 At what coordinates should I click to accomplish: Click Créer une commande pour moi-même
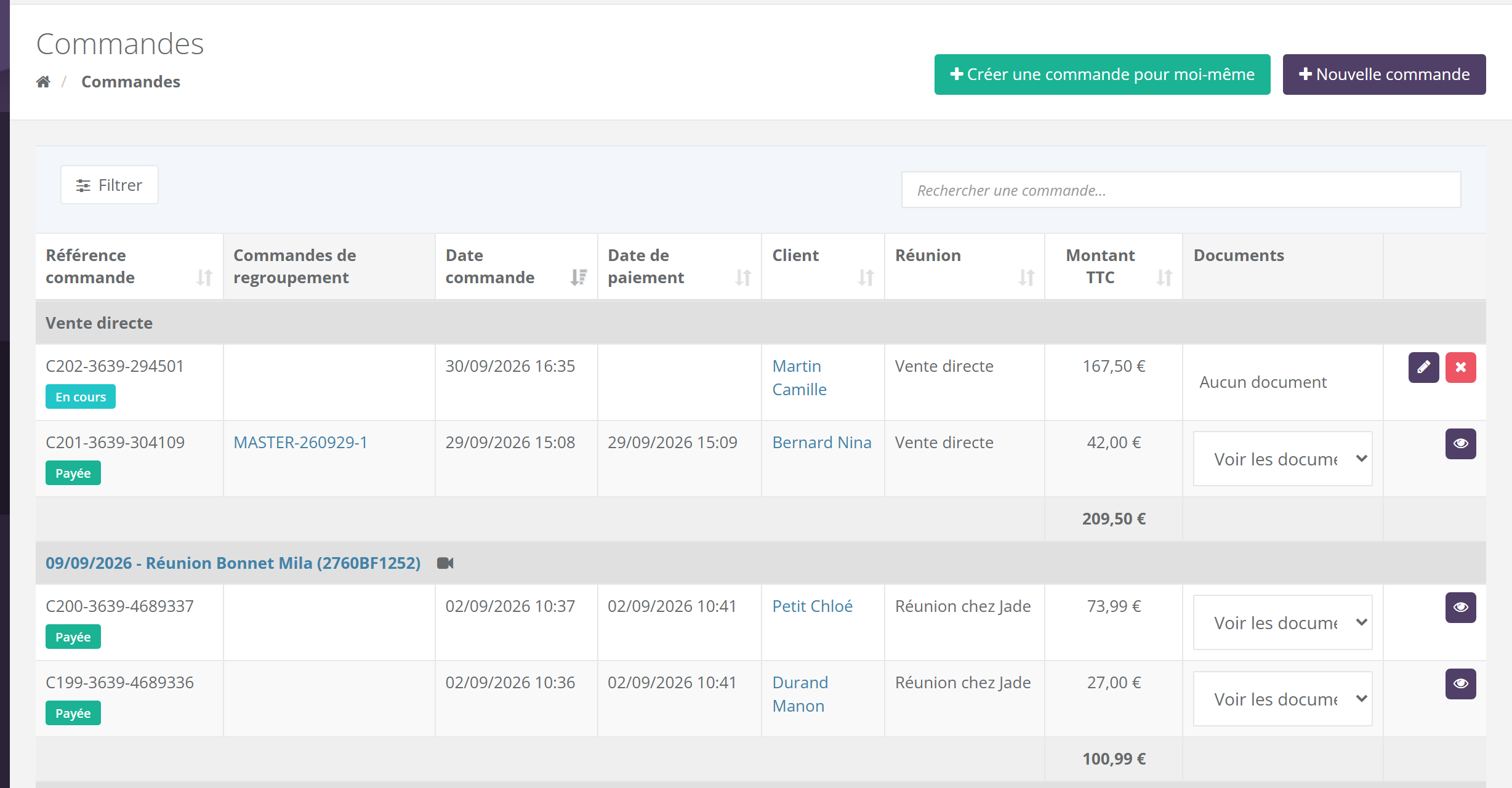[1102, 74]
